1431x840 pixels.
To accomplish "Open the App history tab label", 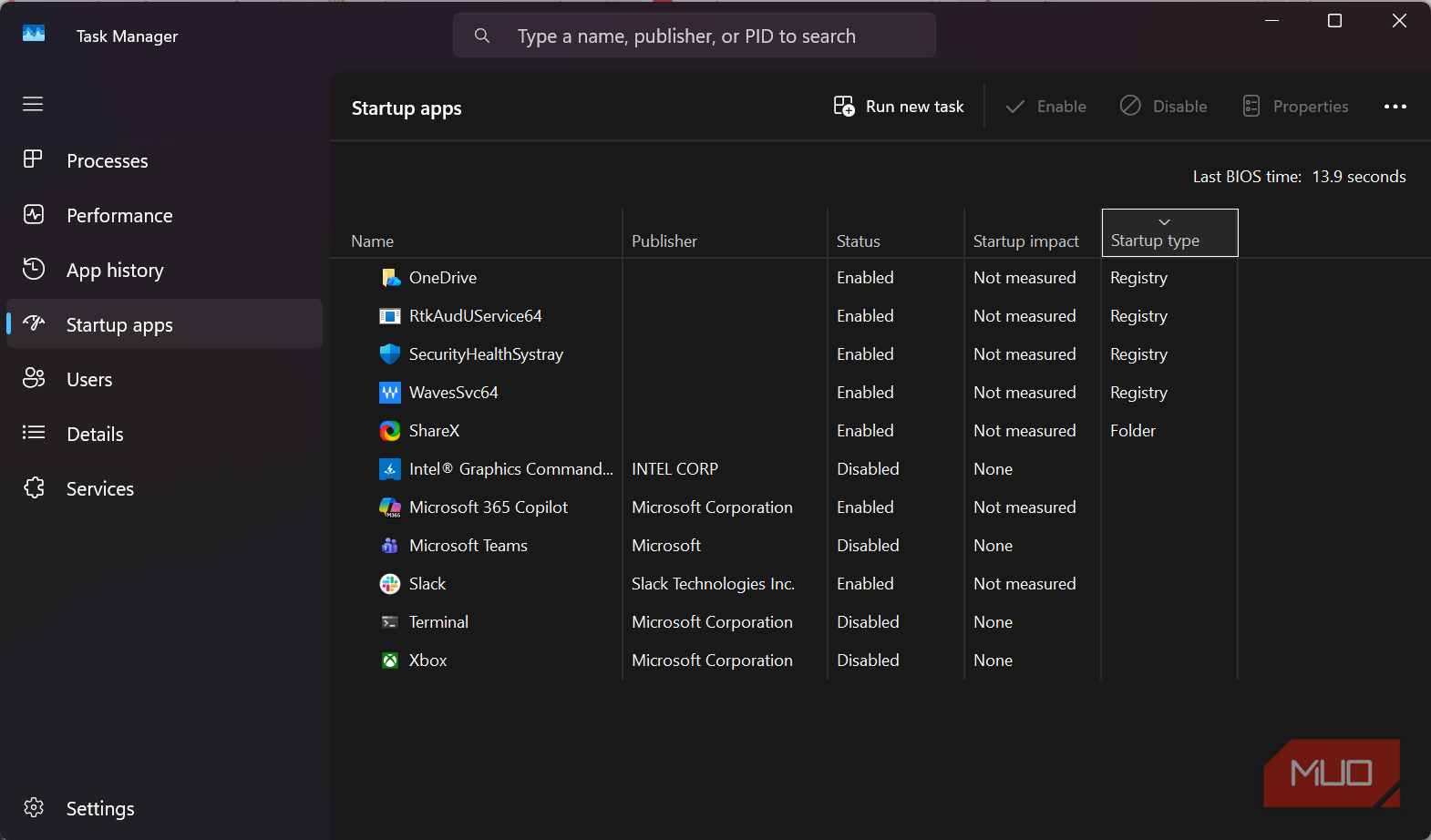I will [115, 271].
